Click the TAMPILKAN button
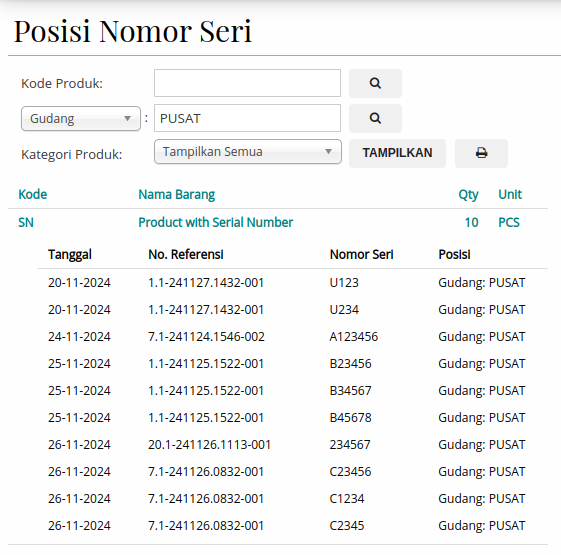 pyautogui.click(x=397, y=153)
